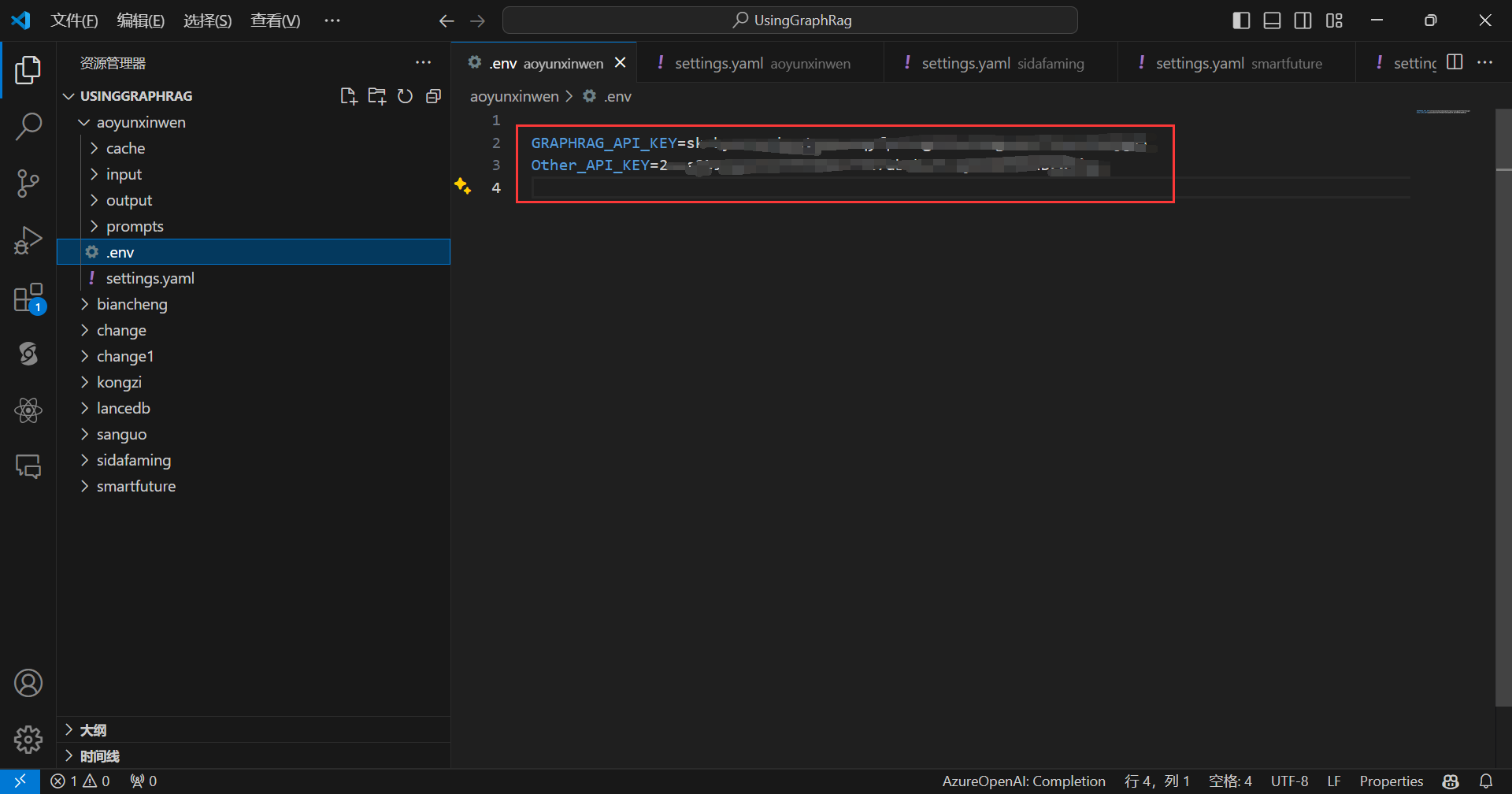Open the Search view in activity bar
This screenshot has height=794, width=1512.
(28, 126)
